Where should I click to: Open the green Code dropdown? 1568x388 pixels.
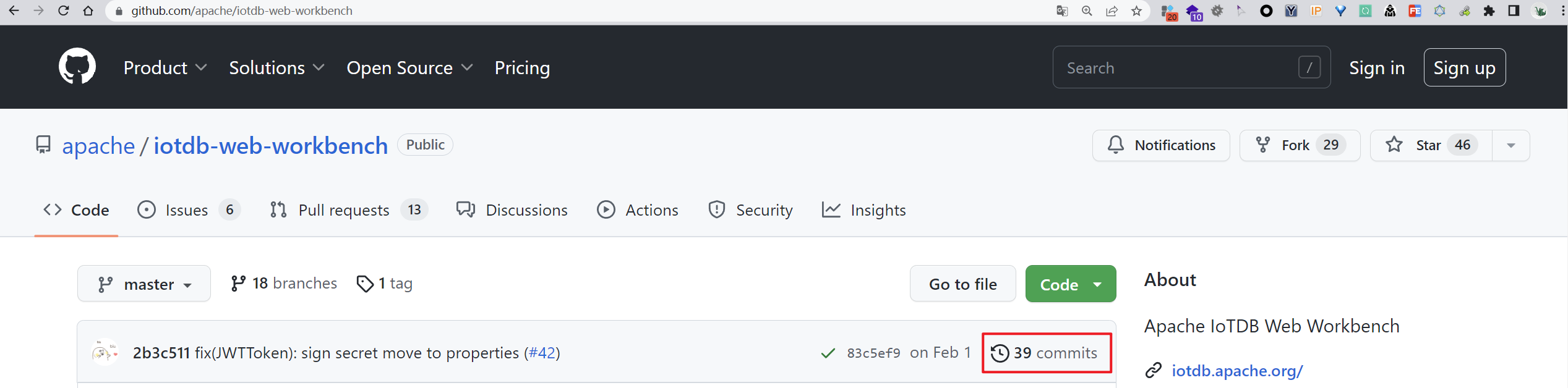[1071, 284]
